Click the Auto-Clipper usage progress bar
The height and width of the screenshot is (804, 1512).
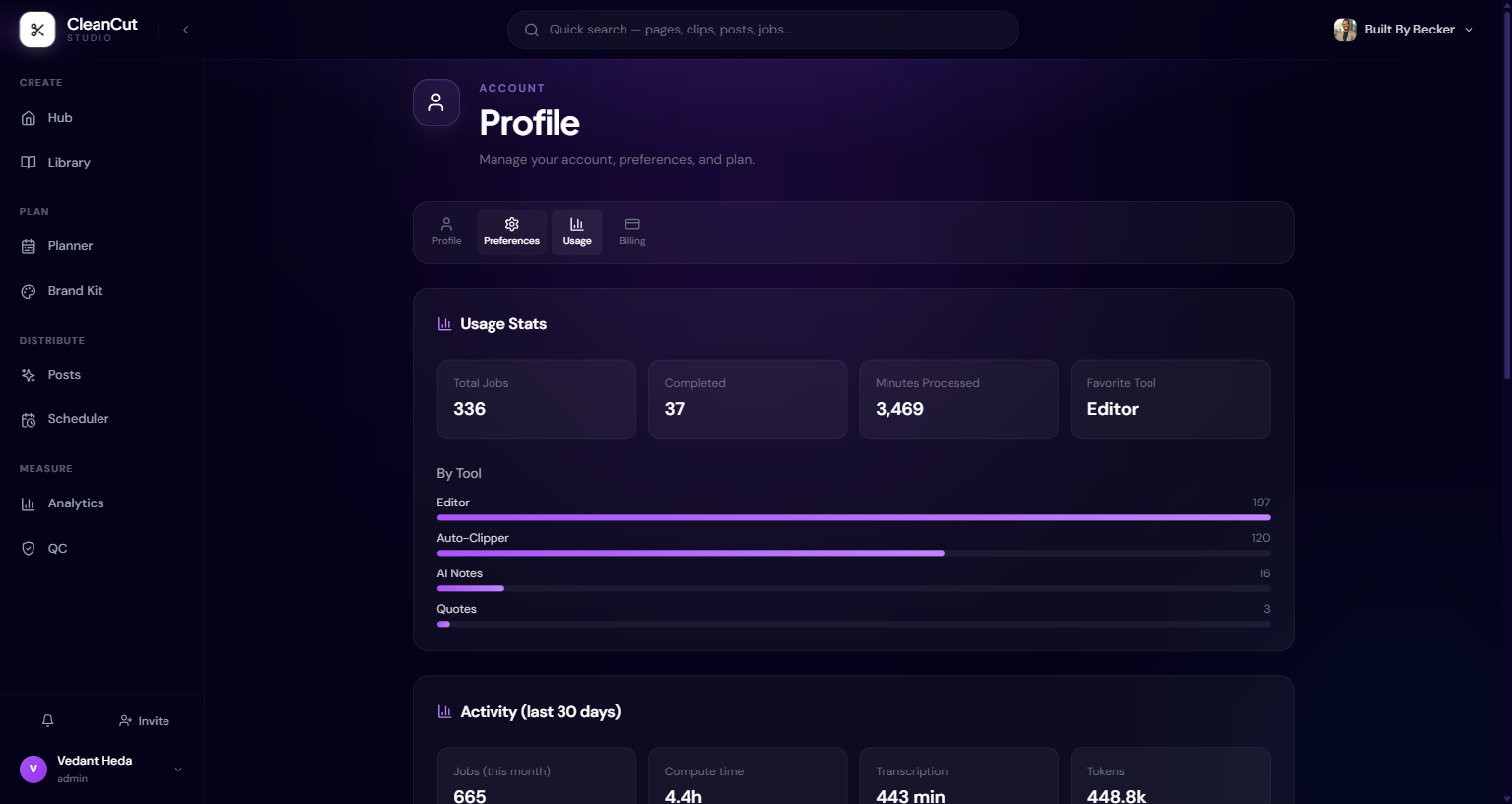[853, 553]
